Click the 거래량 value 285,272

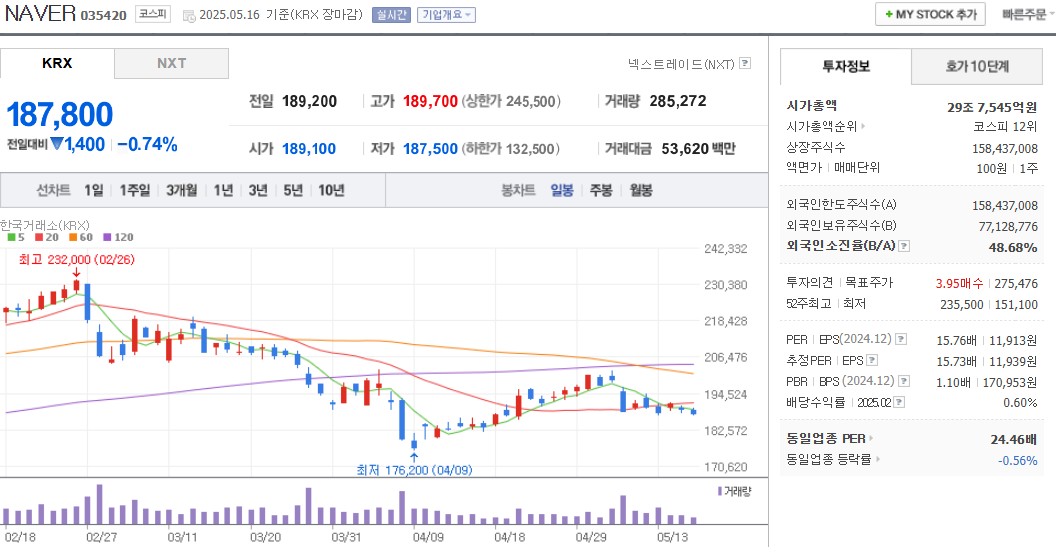tap(678, 101)
